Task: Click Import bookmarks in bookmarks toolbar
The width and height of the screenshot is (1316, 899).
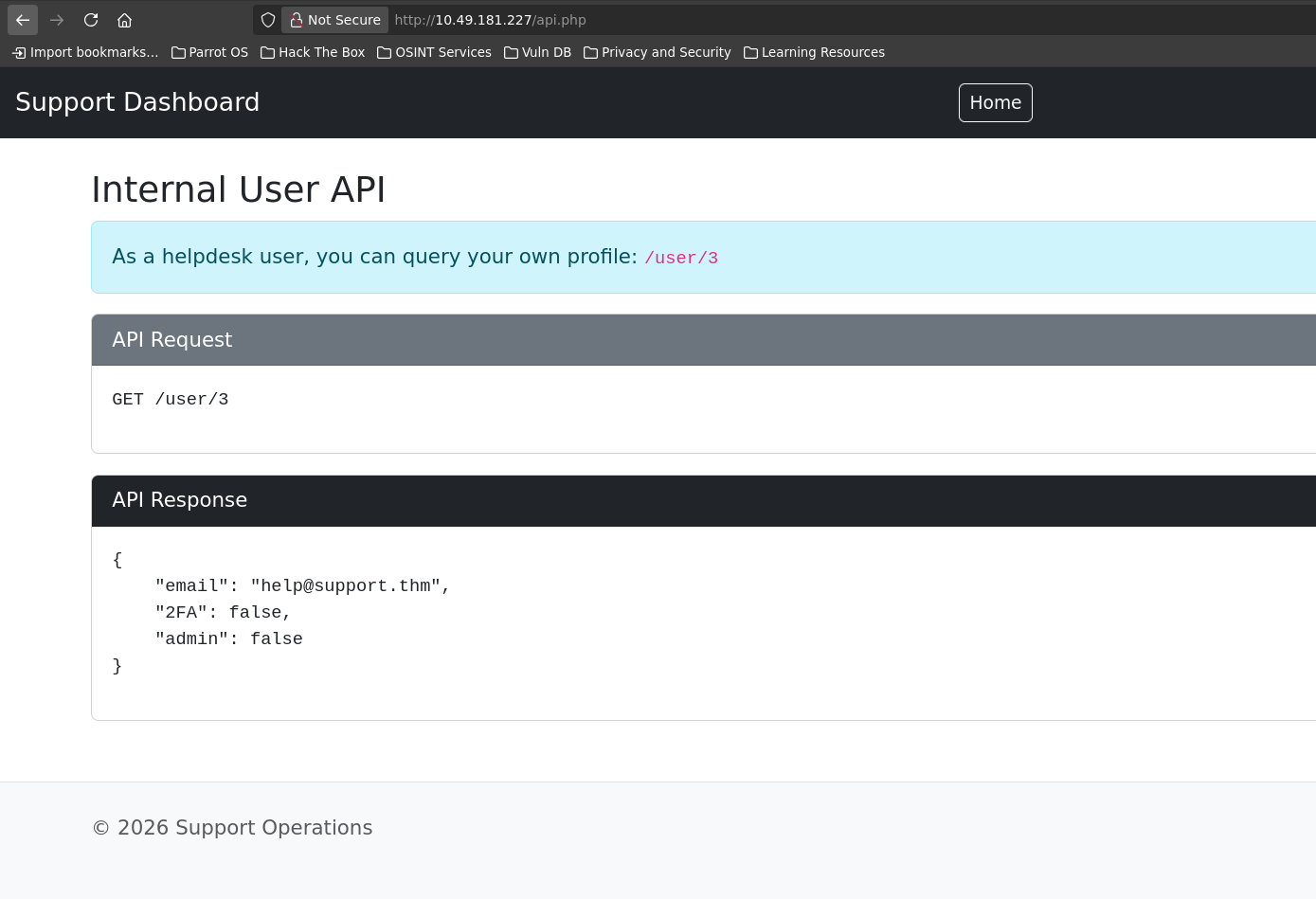Action: 85,52
